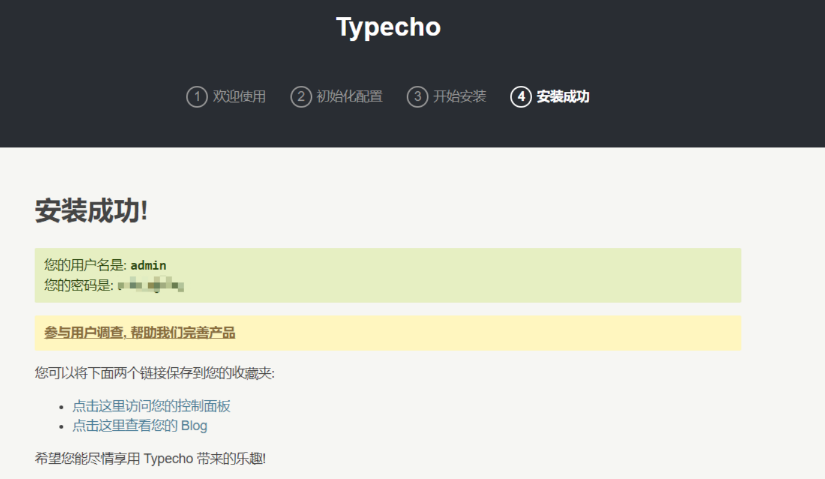
Task: Click the step 3 number circle
Action: click(417, 97)
